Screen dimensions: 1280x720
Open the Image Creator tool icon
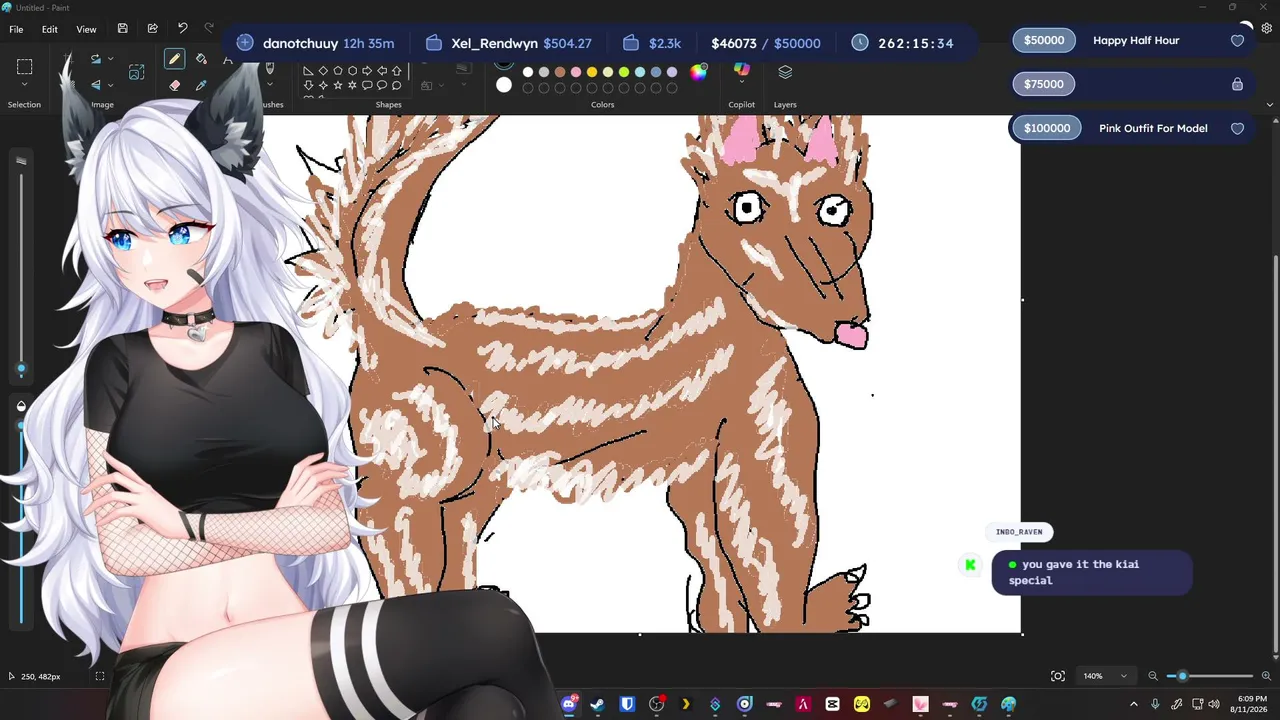click(137, 72)
